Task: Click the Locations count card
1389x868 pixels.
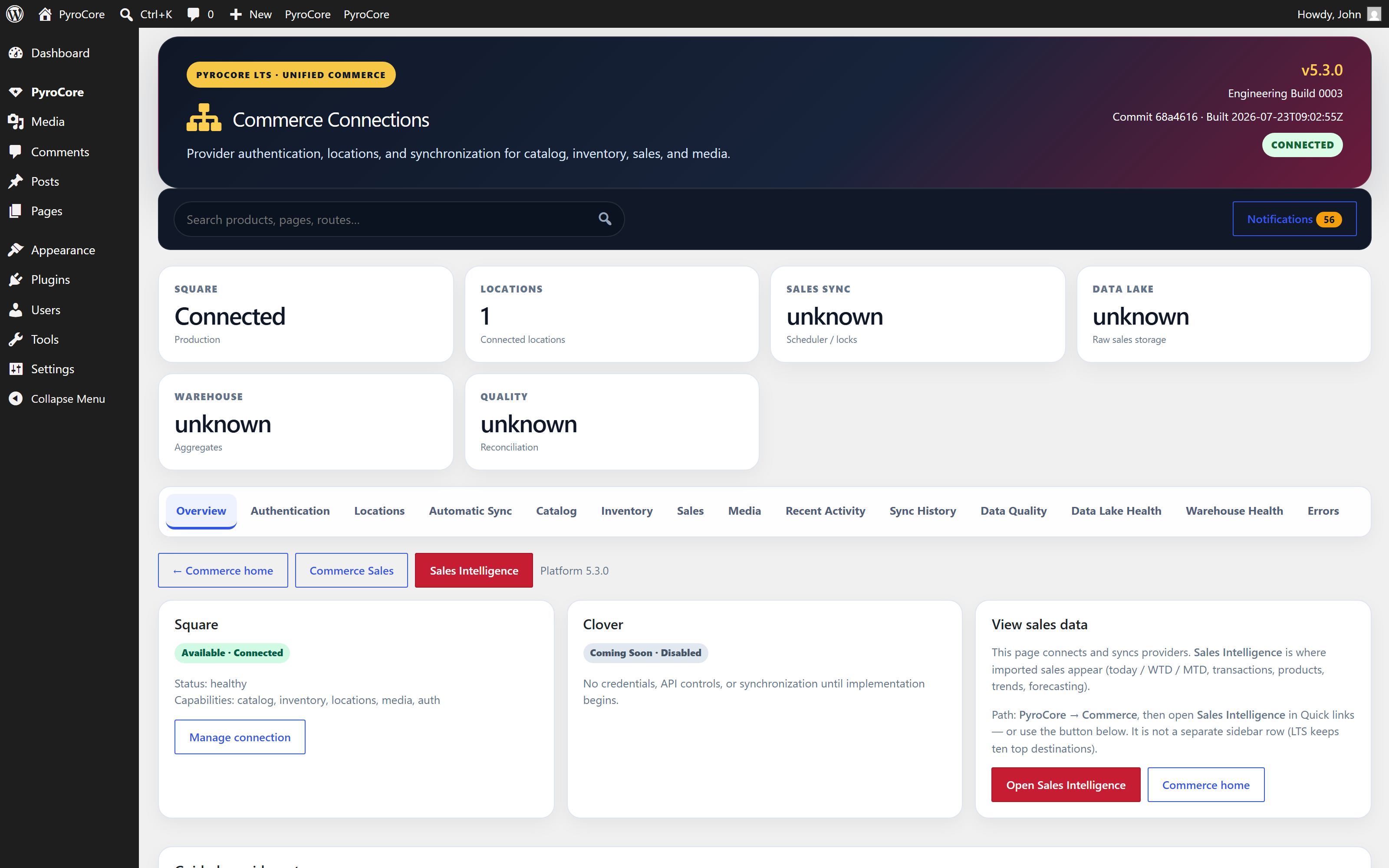Action: [612, 314]
